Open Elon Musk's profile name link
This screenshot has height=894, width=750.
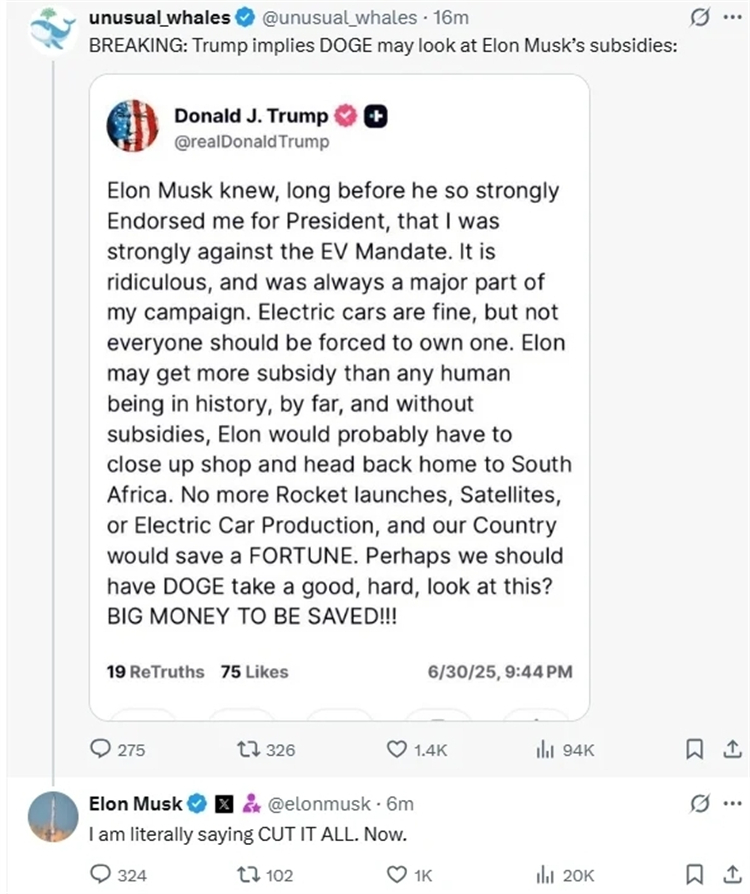click(x=136, y=803)
